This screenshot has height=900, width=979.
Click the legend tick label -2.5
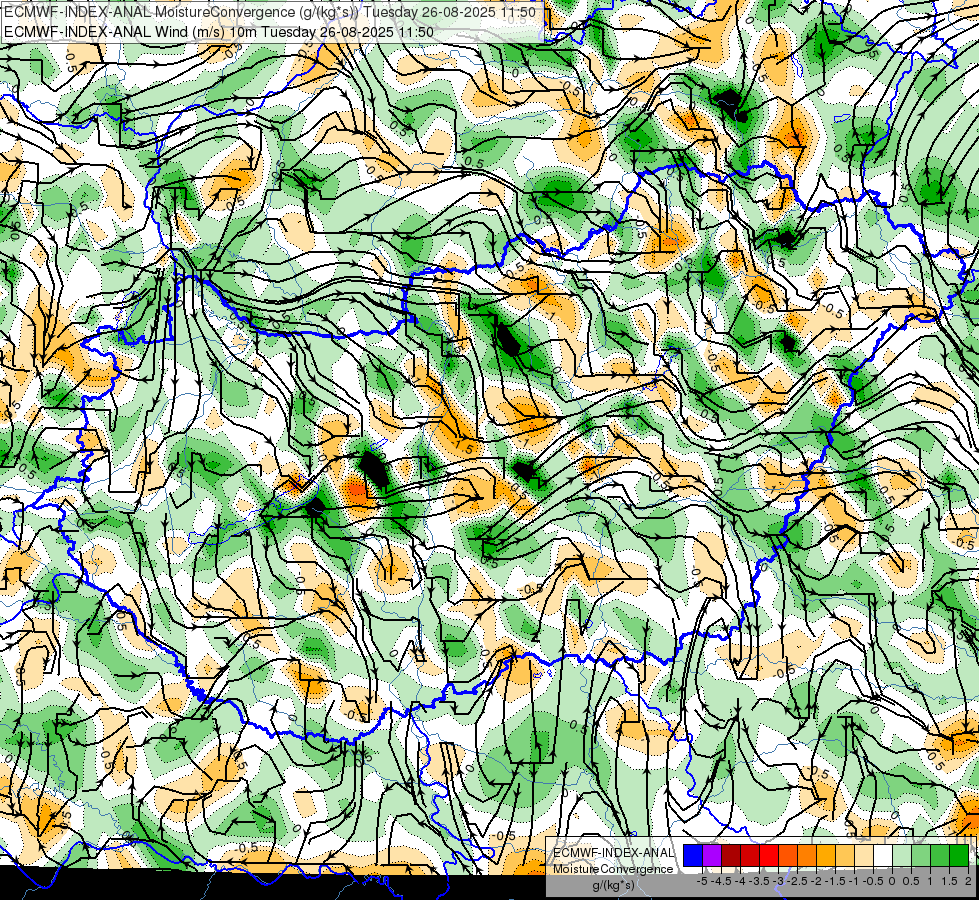click(x=797, y=881)
